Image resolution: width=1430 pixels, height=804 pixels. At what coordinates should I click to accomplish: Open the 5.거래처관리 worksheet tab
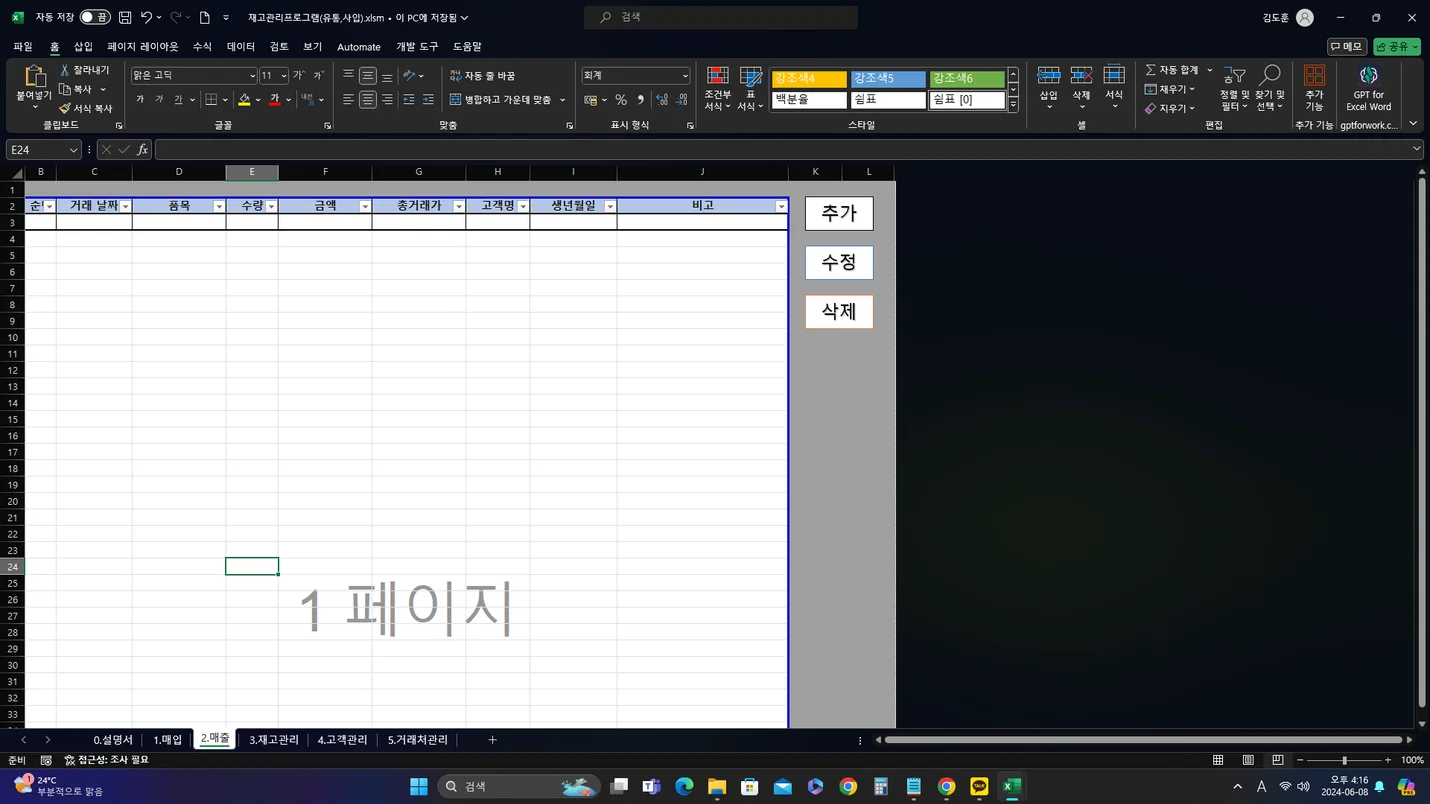418,740
